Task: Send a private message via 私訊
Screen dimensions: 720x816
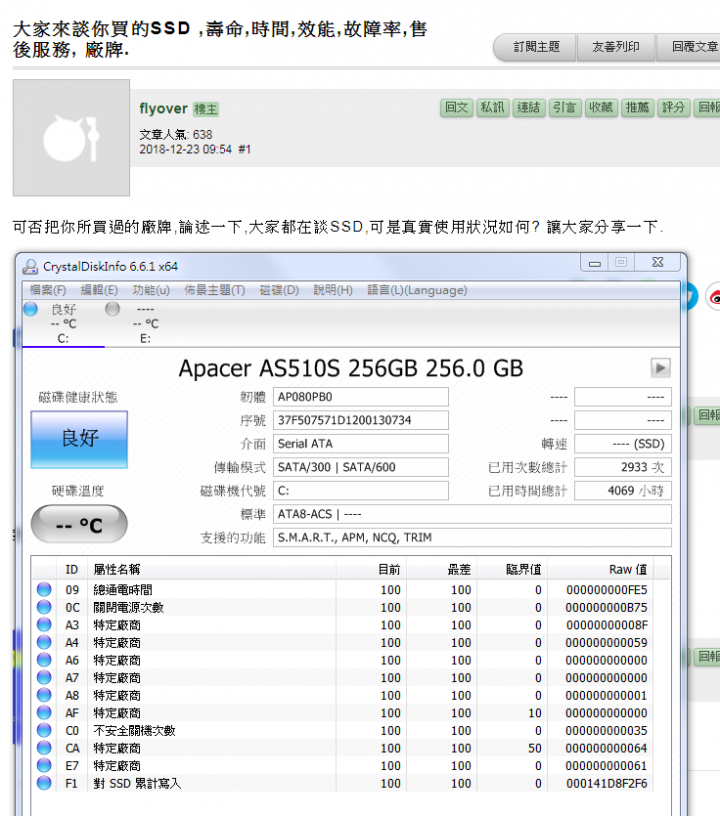Action: click(493, 108)
